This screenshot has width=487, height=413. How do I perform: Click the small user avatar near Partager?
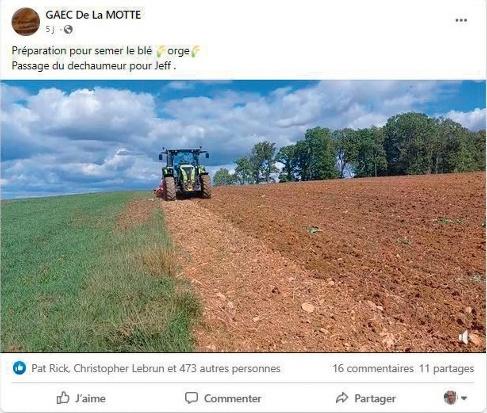coord(450,398)
